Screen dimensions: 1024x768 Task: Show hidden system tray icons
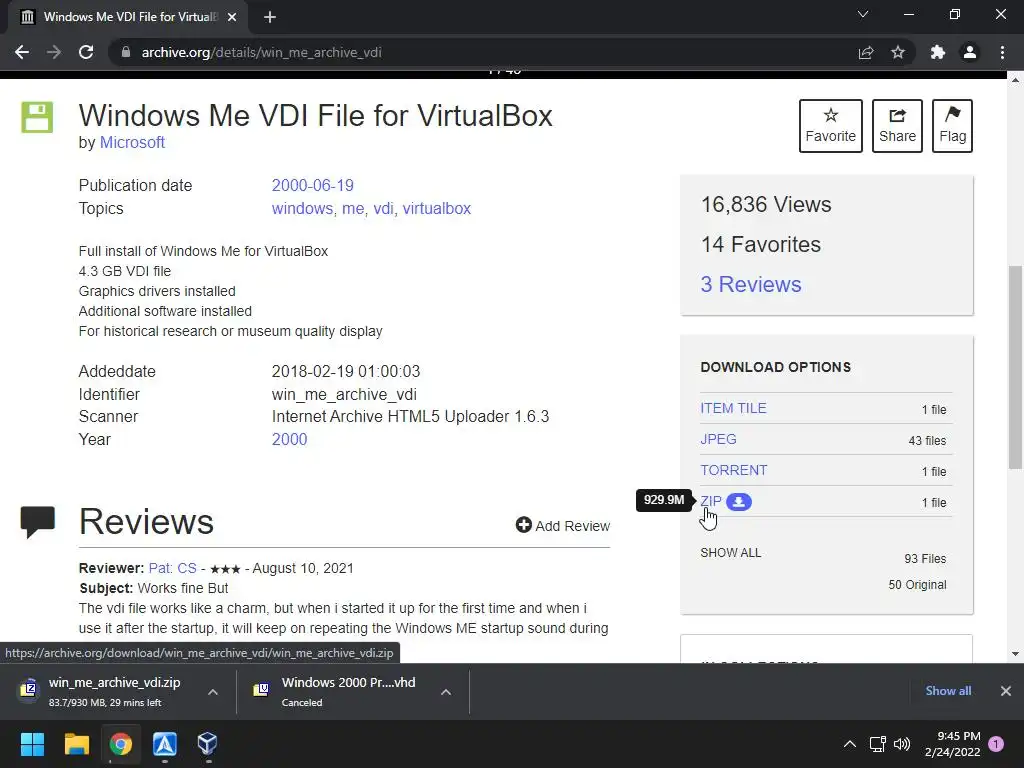coord(850,744)
